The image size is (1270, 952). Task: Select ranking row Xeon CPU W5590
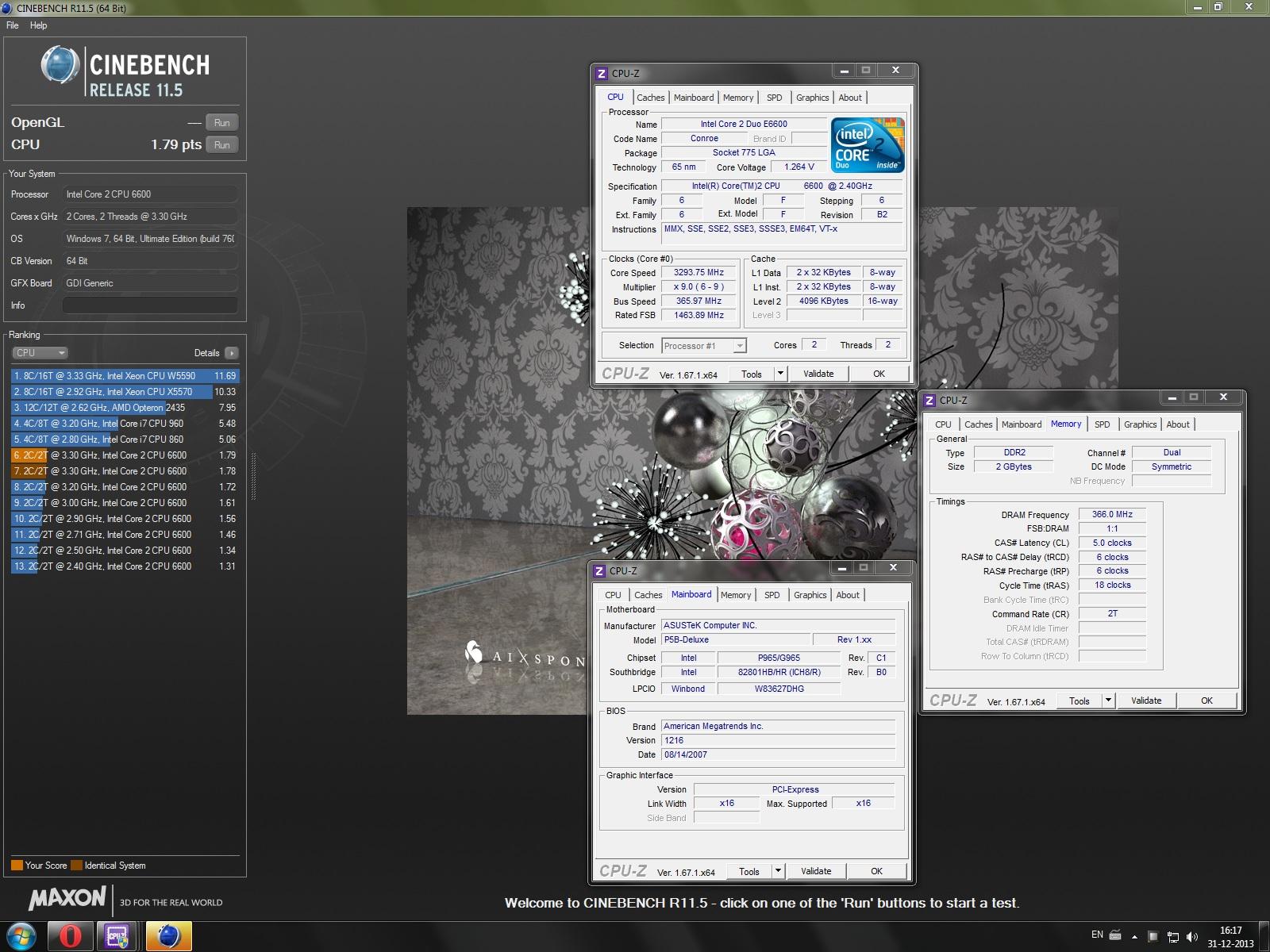[x=125, y=376]
